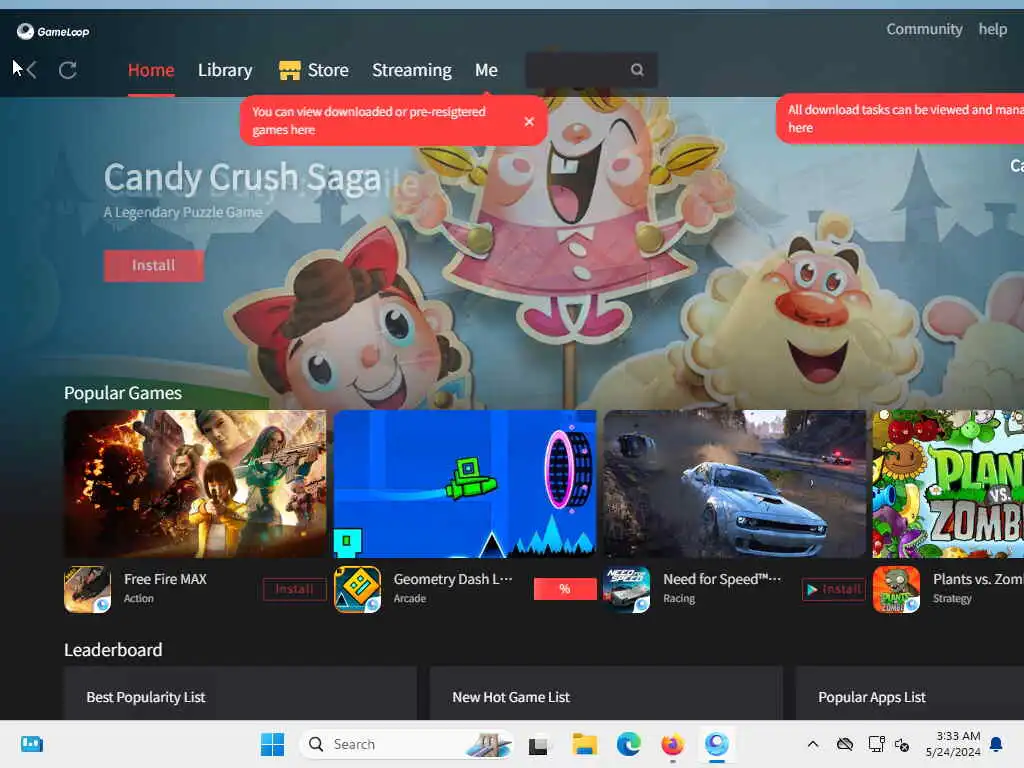Click the Free Fire MAX app icon
The height and width of the screenshot is (768, 1024).
click(88, 589)
